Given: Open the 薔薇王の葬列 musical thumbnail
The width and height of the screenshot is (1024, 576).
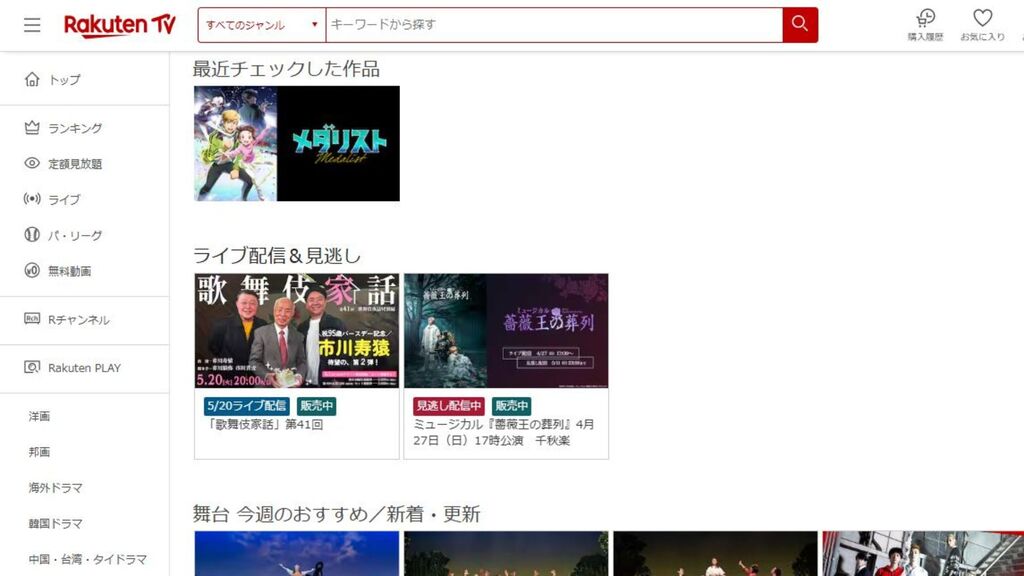Looking at the screenshot, I should pos(506,330).
